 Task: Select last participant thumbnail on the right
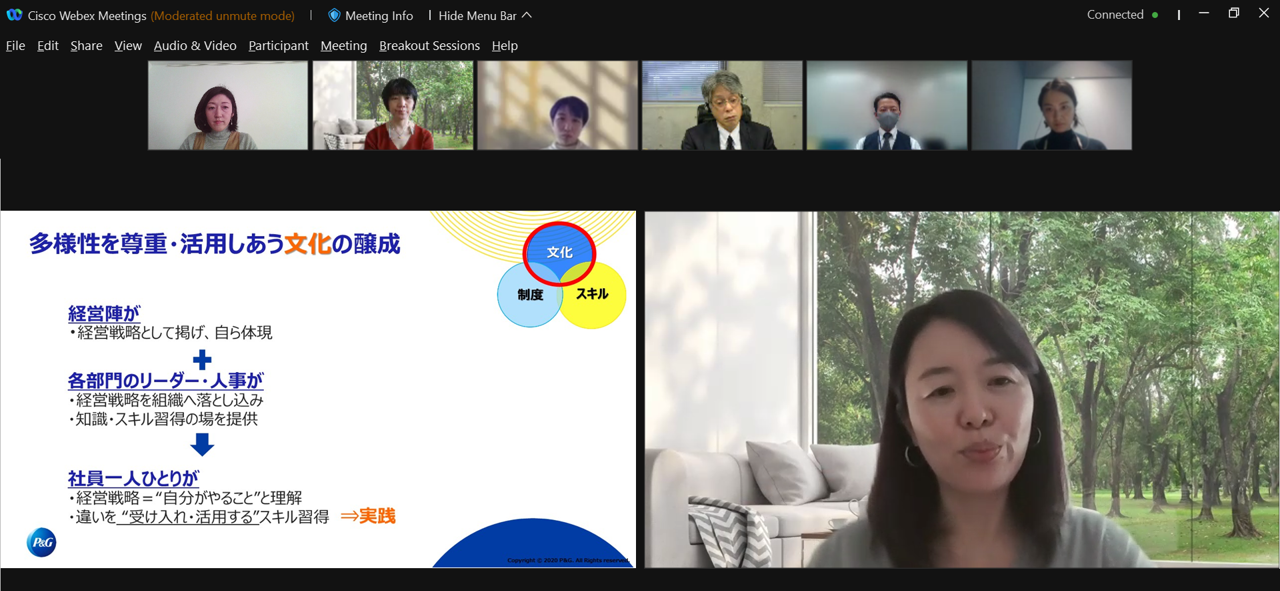1052,105
